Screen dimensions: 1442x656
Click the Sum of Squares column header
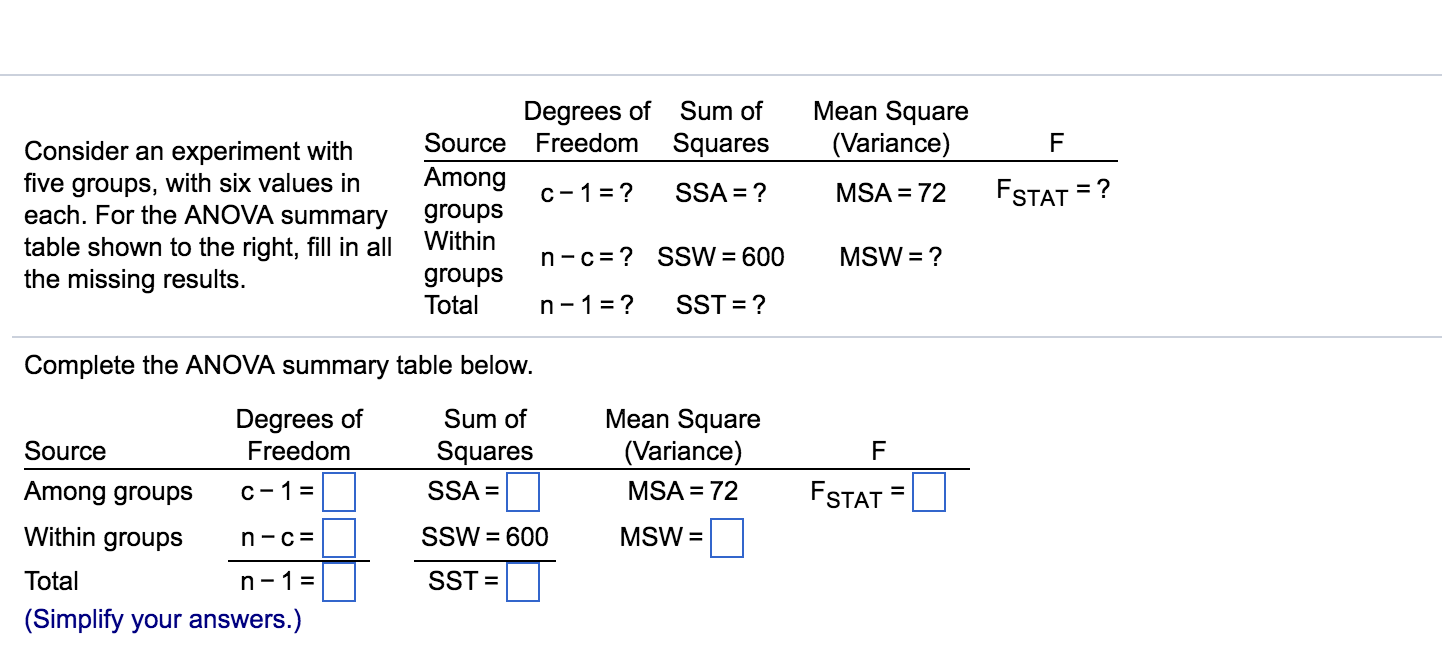[x=485, y=434]
